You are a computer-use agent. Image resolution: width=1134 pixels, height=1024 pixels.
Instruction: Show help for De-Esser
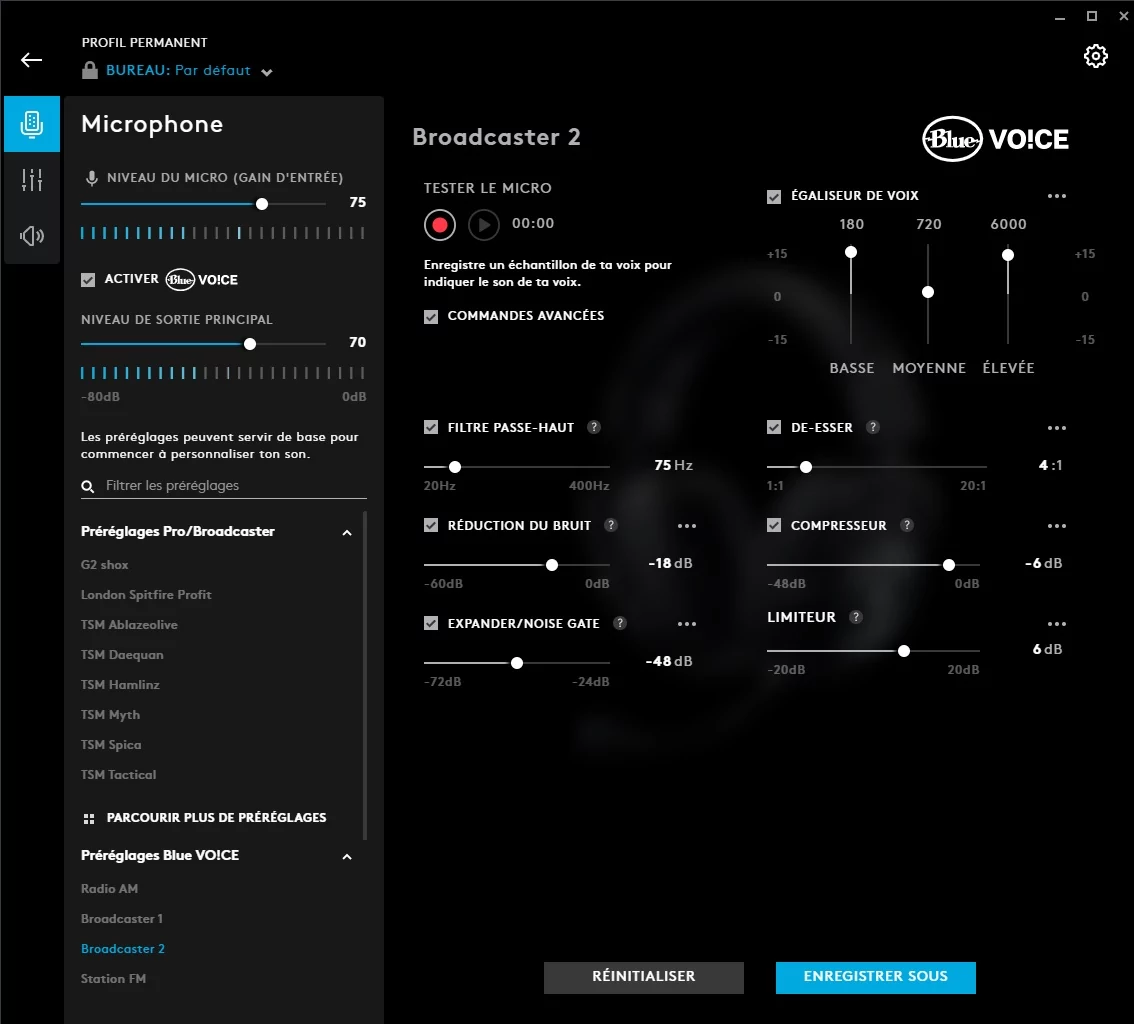point(873,427)
